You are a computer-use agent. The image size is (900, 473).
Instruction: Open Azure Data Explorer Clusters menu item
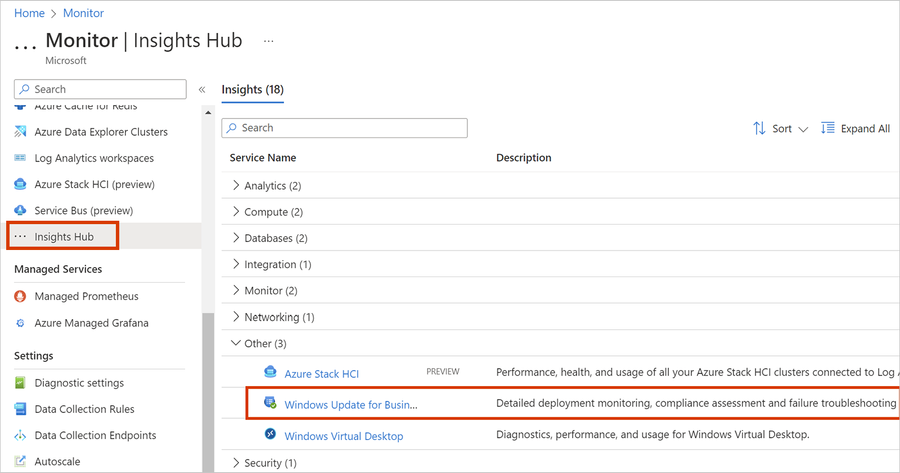point(101,132)
